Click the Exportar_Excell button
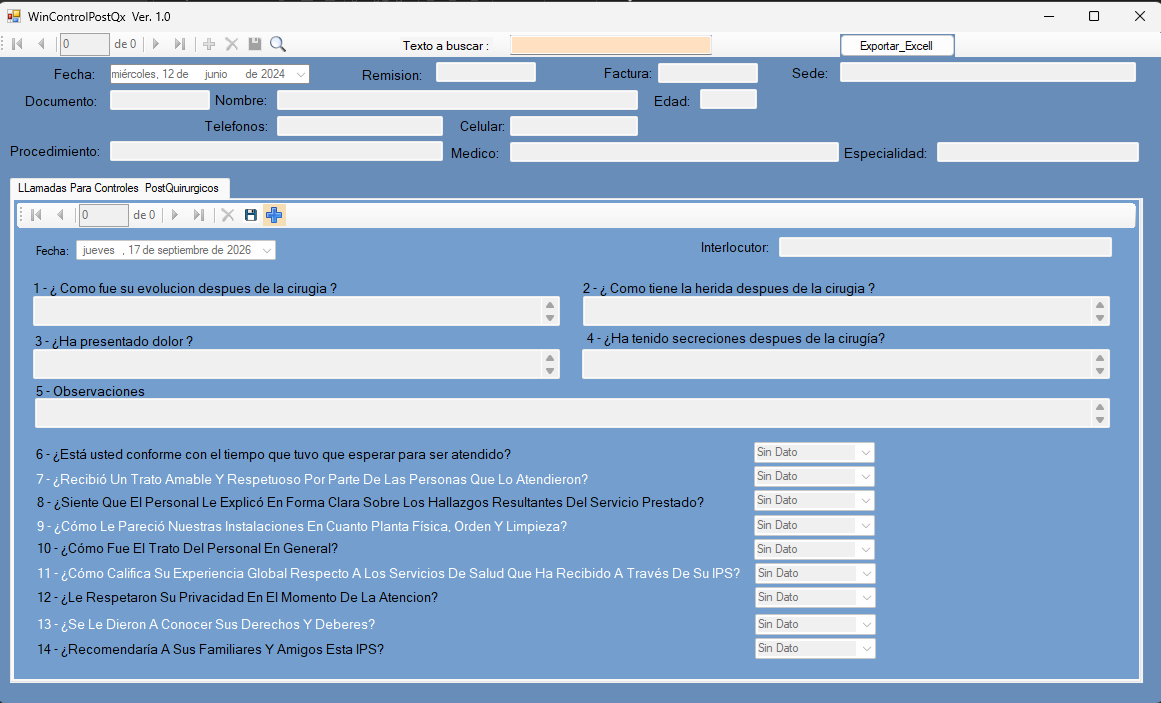This screenshot has width=1161, height=703. pyautogui.click(x=897, y=46)
